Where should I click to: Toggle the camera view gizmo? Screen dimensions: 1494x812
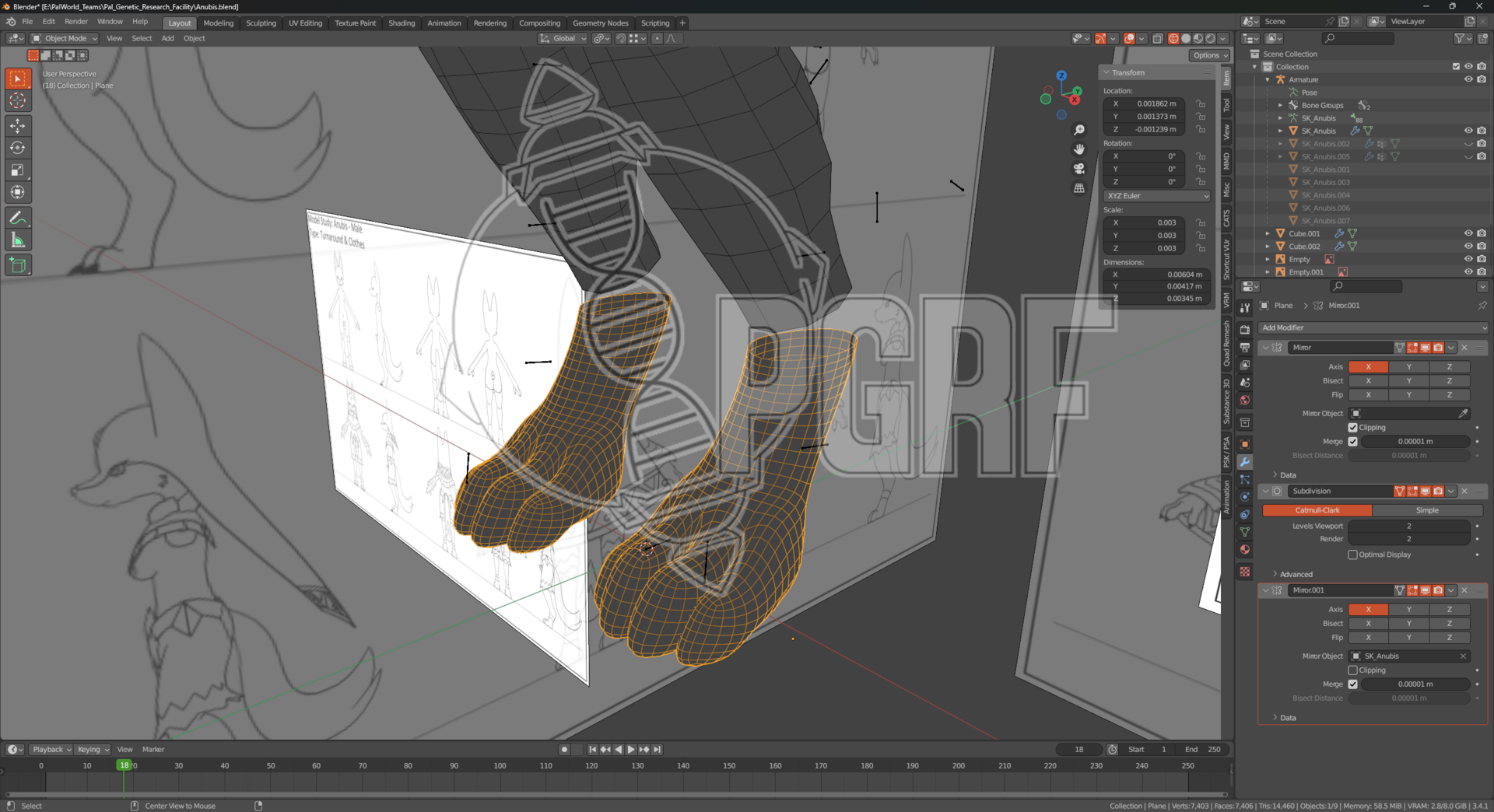tap(1079, 169)
